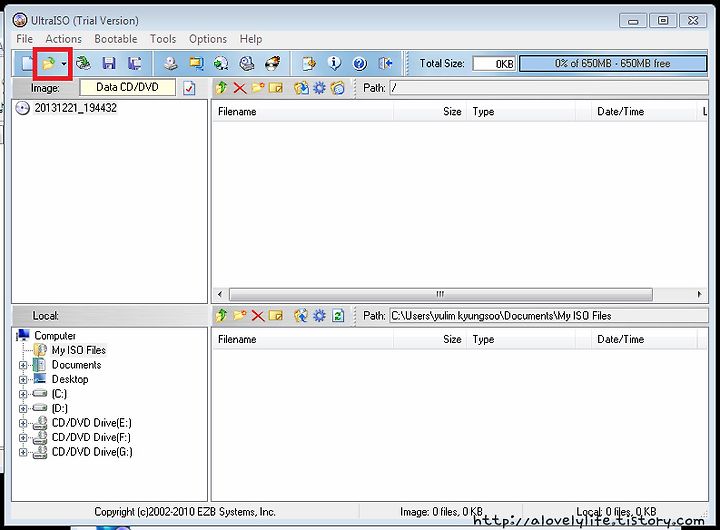Click the Info balloon toolbar icon
Image resolution: width=720 pixels, height=530 pixels.
[334, 63]
